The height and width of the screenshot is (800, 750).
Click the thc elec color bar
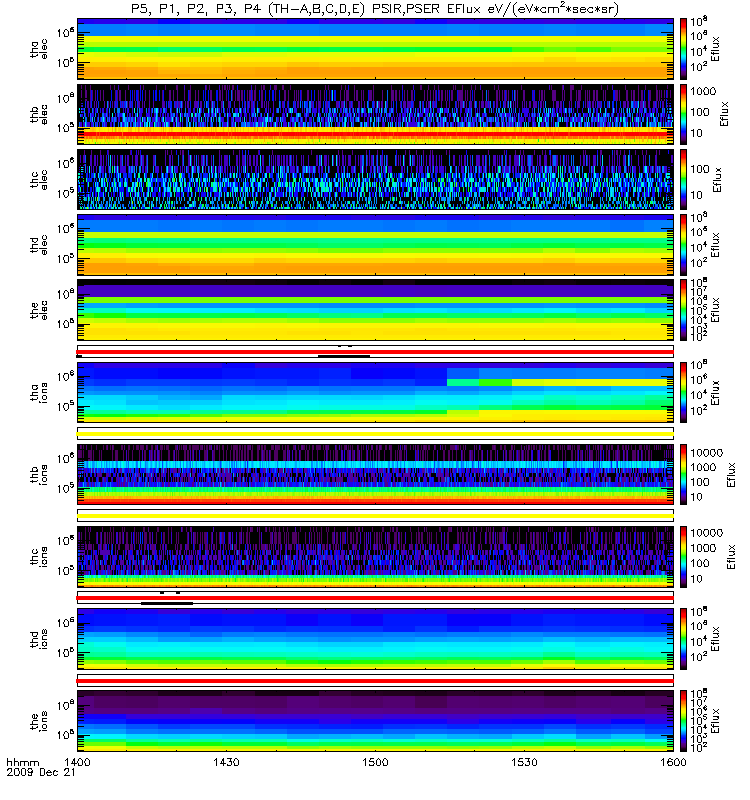(x=683, y=180)
